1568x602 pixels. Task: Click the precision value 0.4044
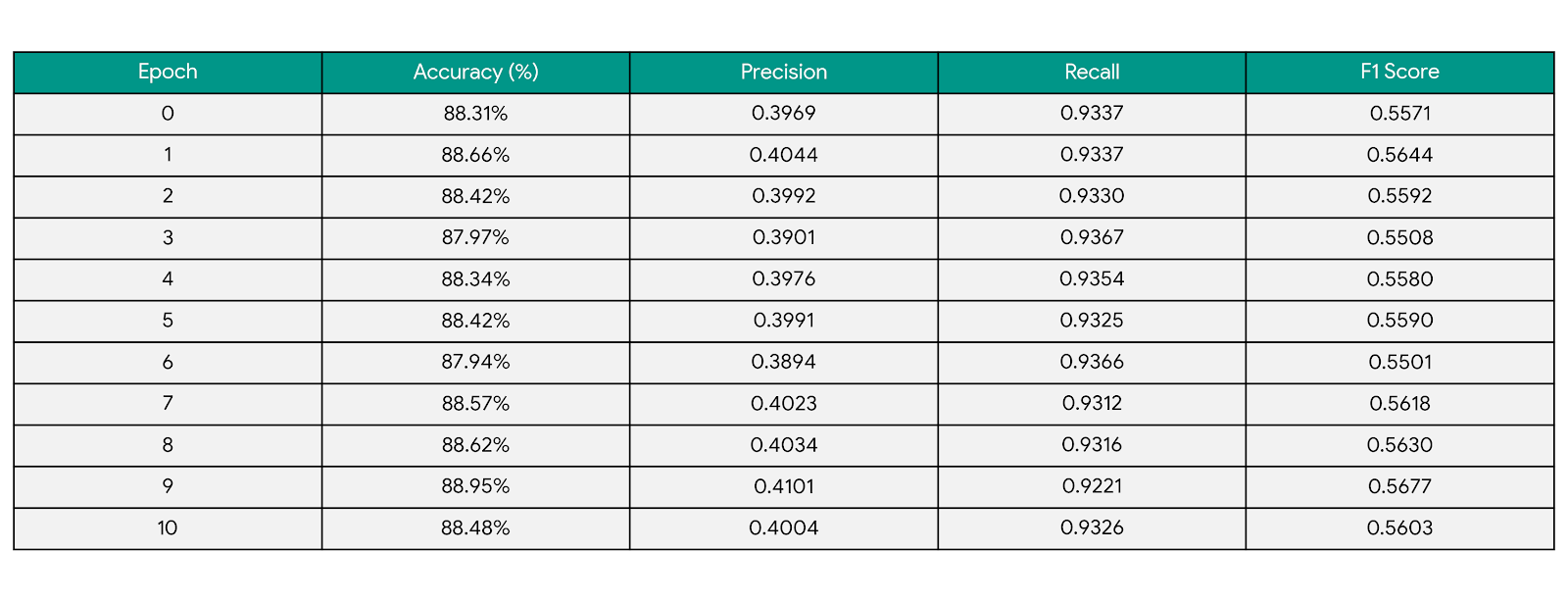point(783,155)
